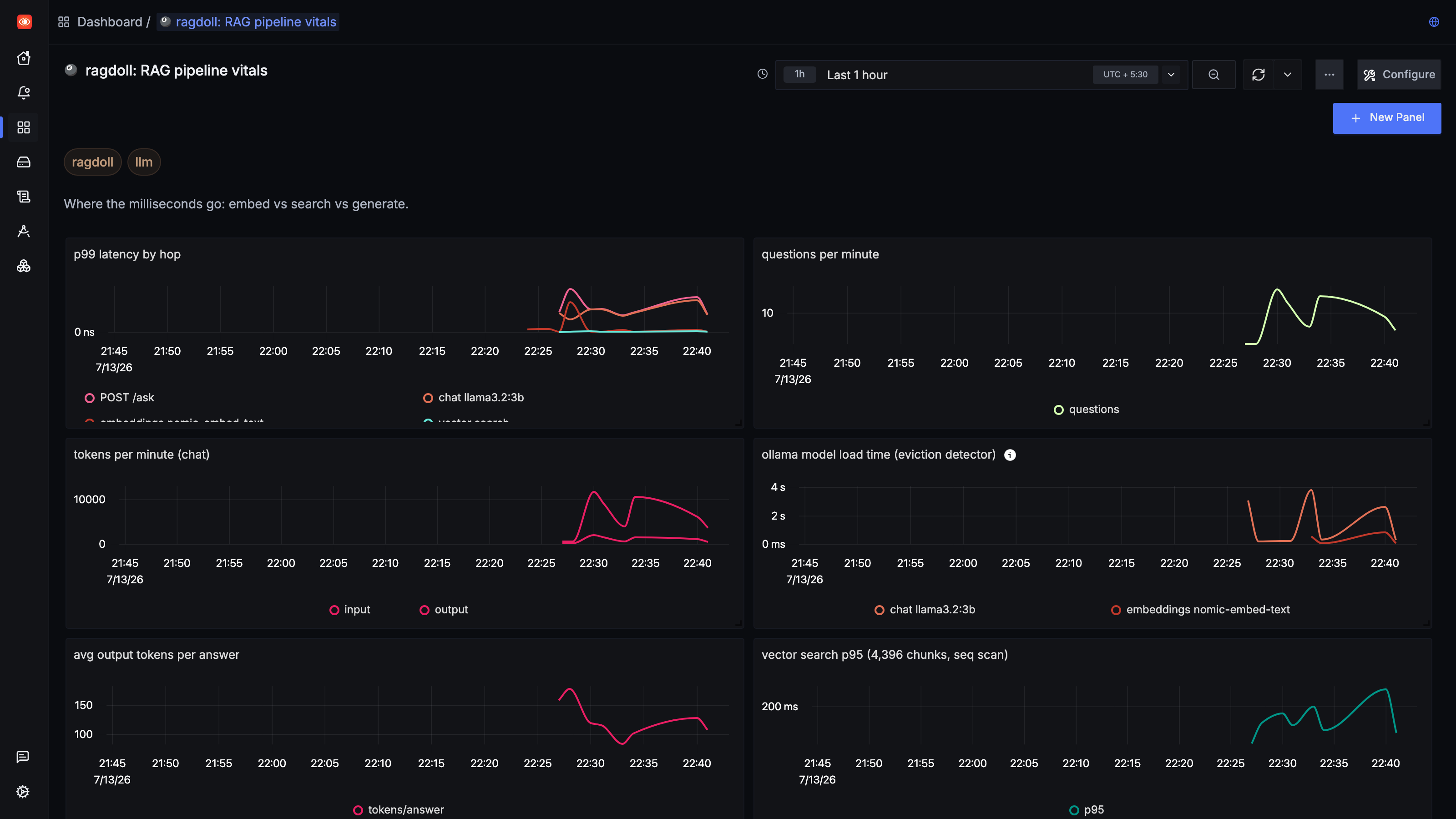Toggle chat llama3.2:3b series in latency legend
The width and height of the screenshot is (1456, 819).
[x=474, y=398]
